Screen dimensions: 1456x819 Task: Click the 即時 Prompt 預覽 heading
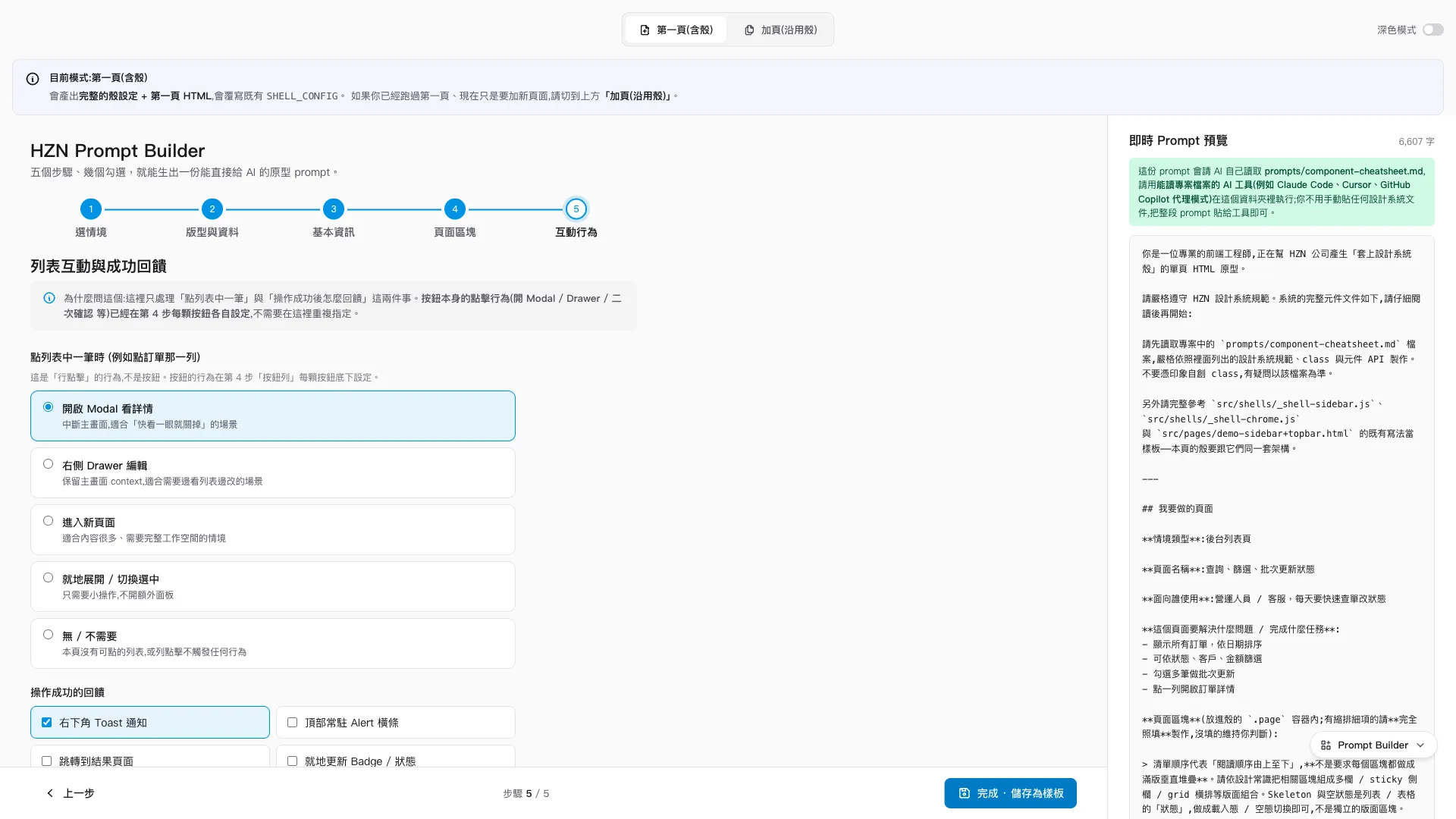(1178, 140)
